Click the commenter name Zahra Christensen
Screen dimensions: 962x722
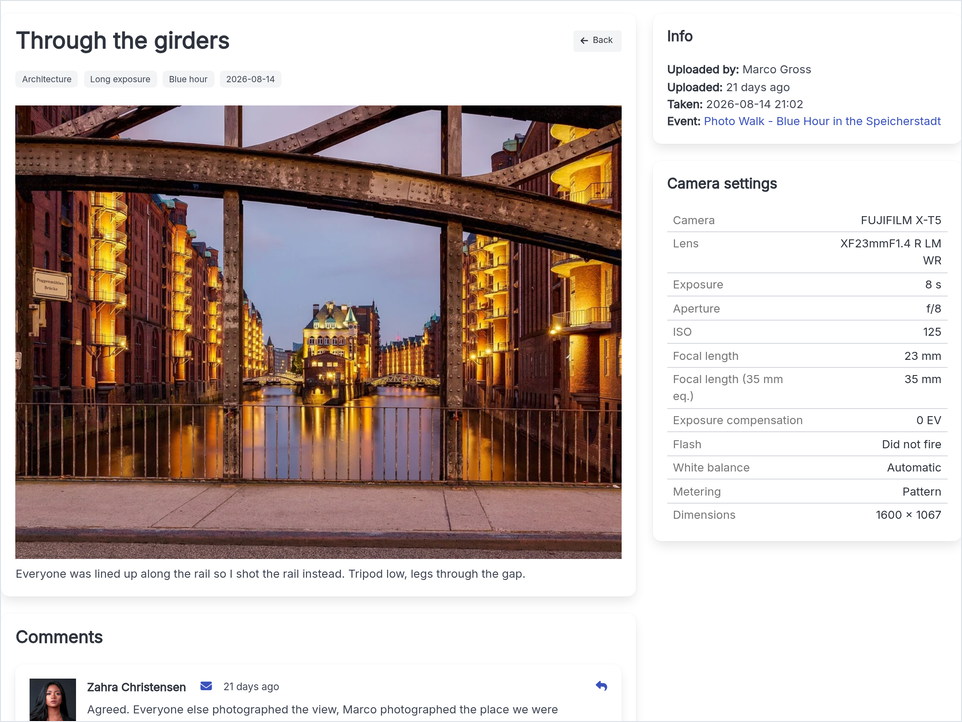click(x=136, y=687)
